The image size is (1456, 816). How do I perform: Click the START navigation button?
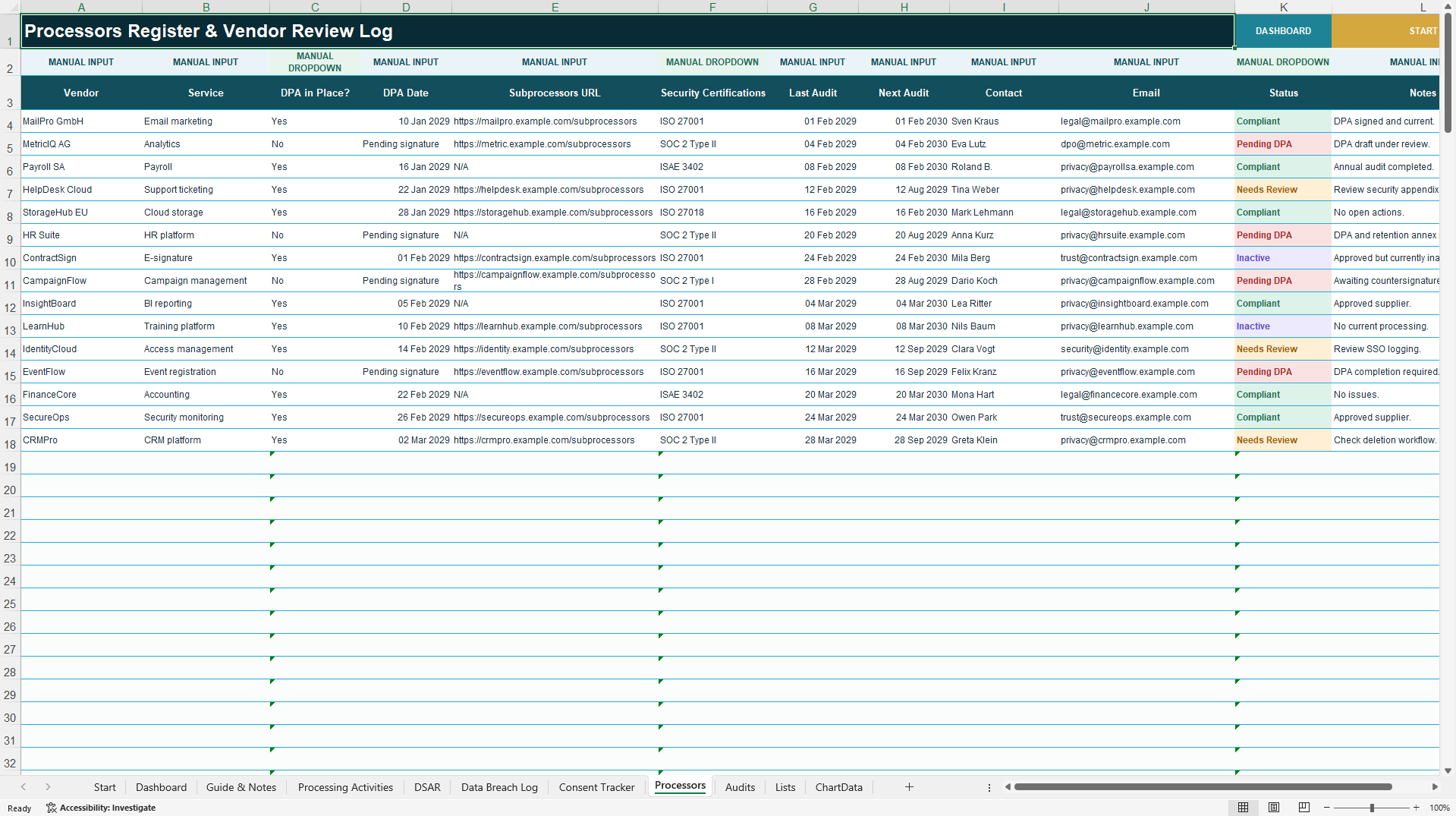(x=1385, y=31)
